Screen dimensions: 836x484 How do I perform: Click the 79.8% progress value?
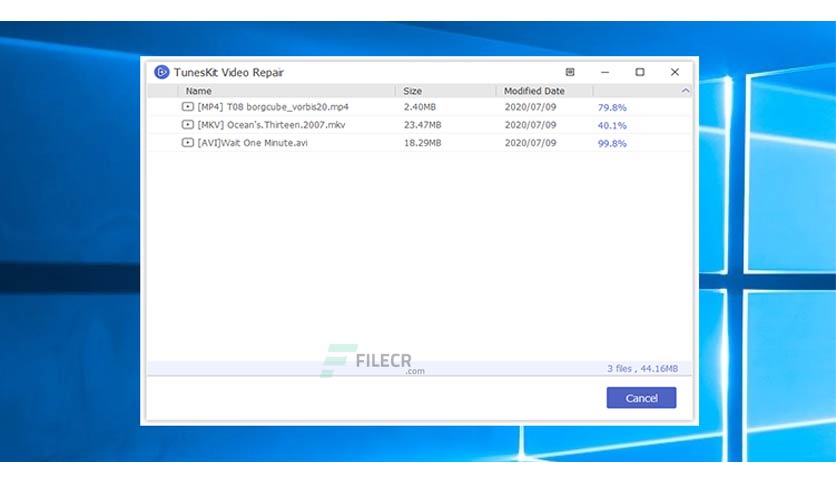[x=612, y=107]
